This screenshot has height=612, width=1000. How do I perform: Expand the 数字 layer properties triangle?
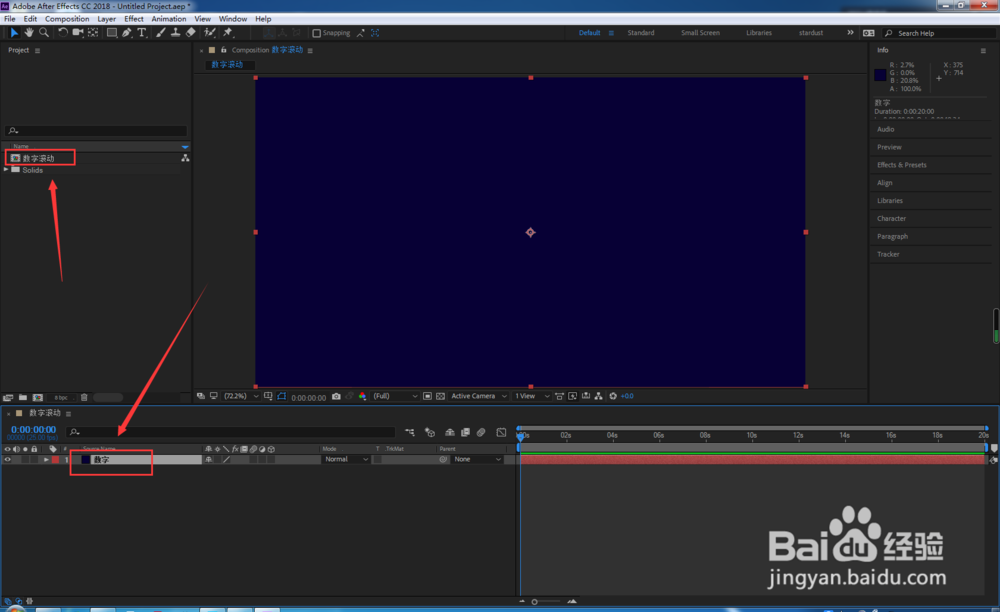(x=46, y=460)
